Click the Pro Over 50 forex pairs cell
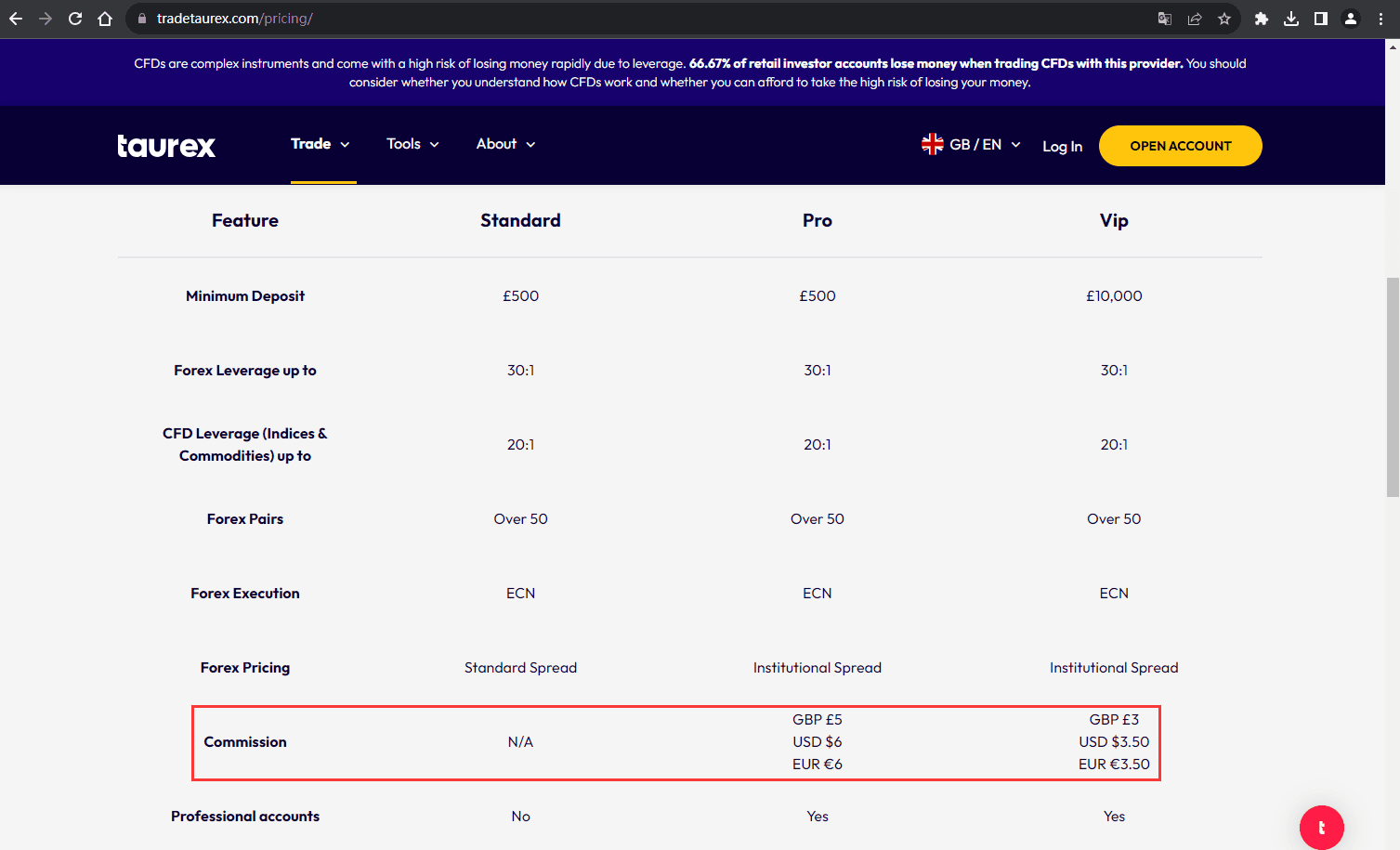Image resolution: width=1400 pixels, height=850 pixels. (818, 518)
